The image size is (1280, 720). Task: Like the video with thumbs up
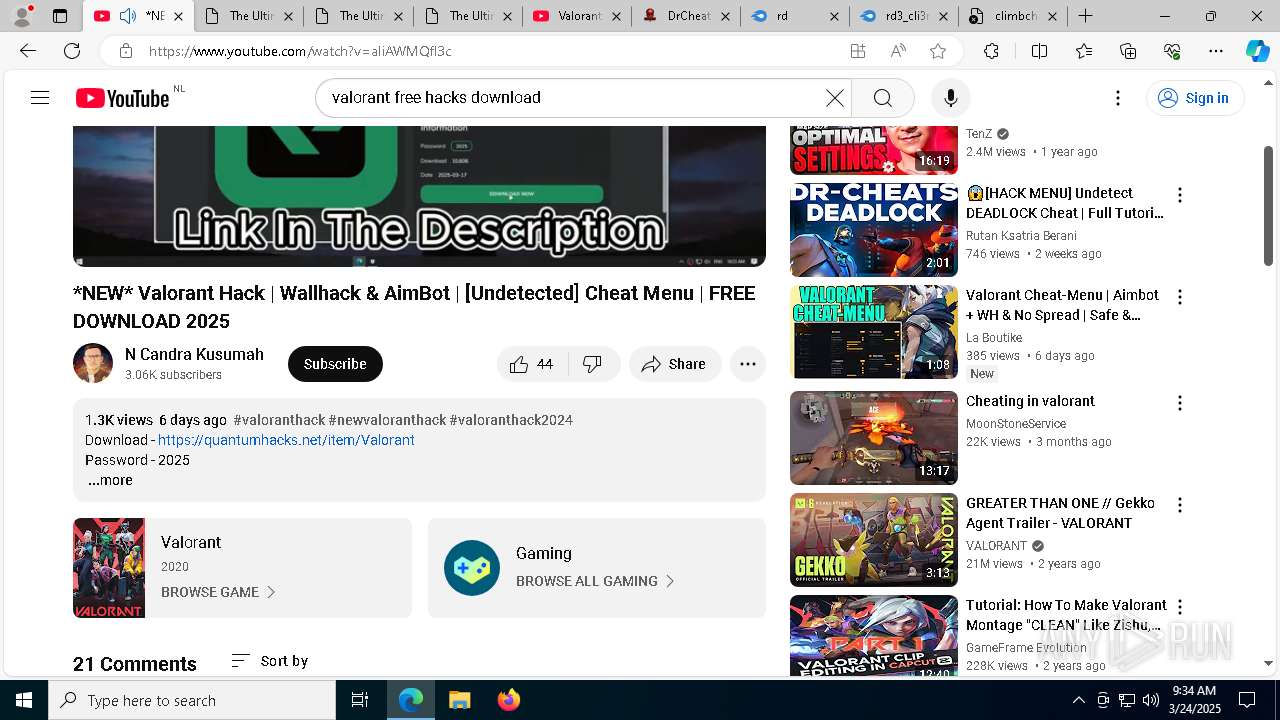coord(532,364)
